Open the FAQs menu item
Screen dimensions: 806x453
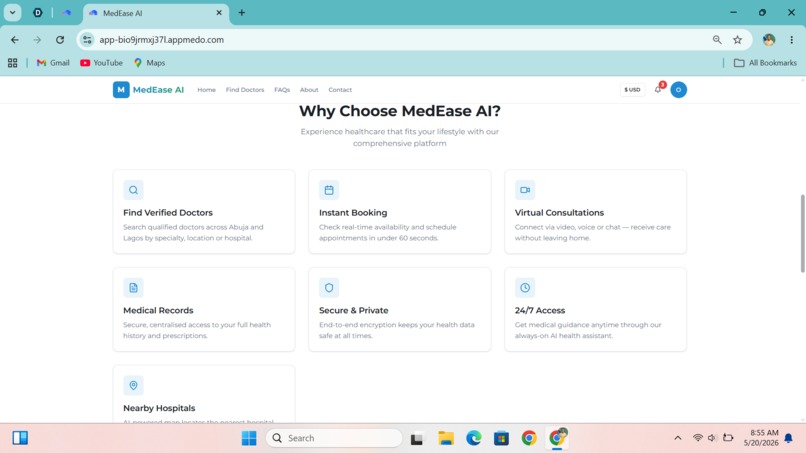(x=282, y=89)
